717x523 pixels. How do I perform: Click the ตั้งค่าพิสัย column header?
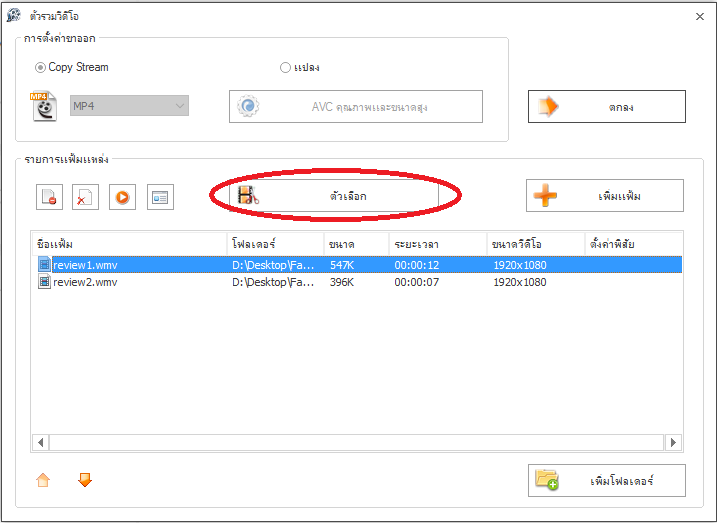click(x=634, y=244)
